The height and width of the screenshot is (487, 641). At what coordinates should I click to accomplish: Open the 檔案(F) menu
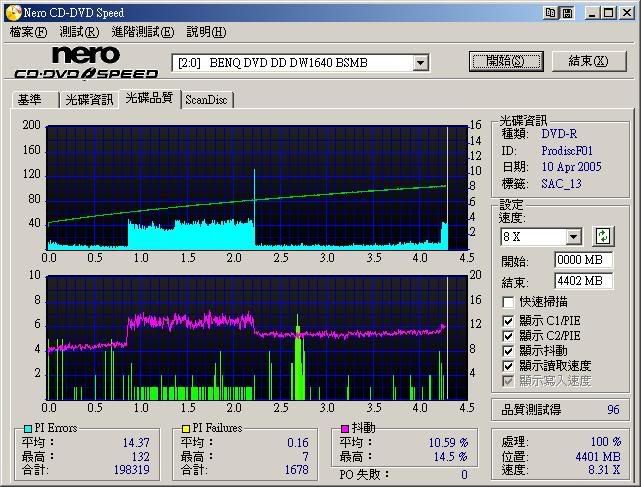[28, 32]
